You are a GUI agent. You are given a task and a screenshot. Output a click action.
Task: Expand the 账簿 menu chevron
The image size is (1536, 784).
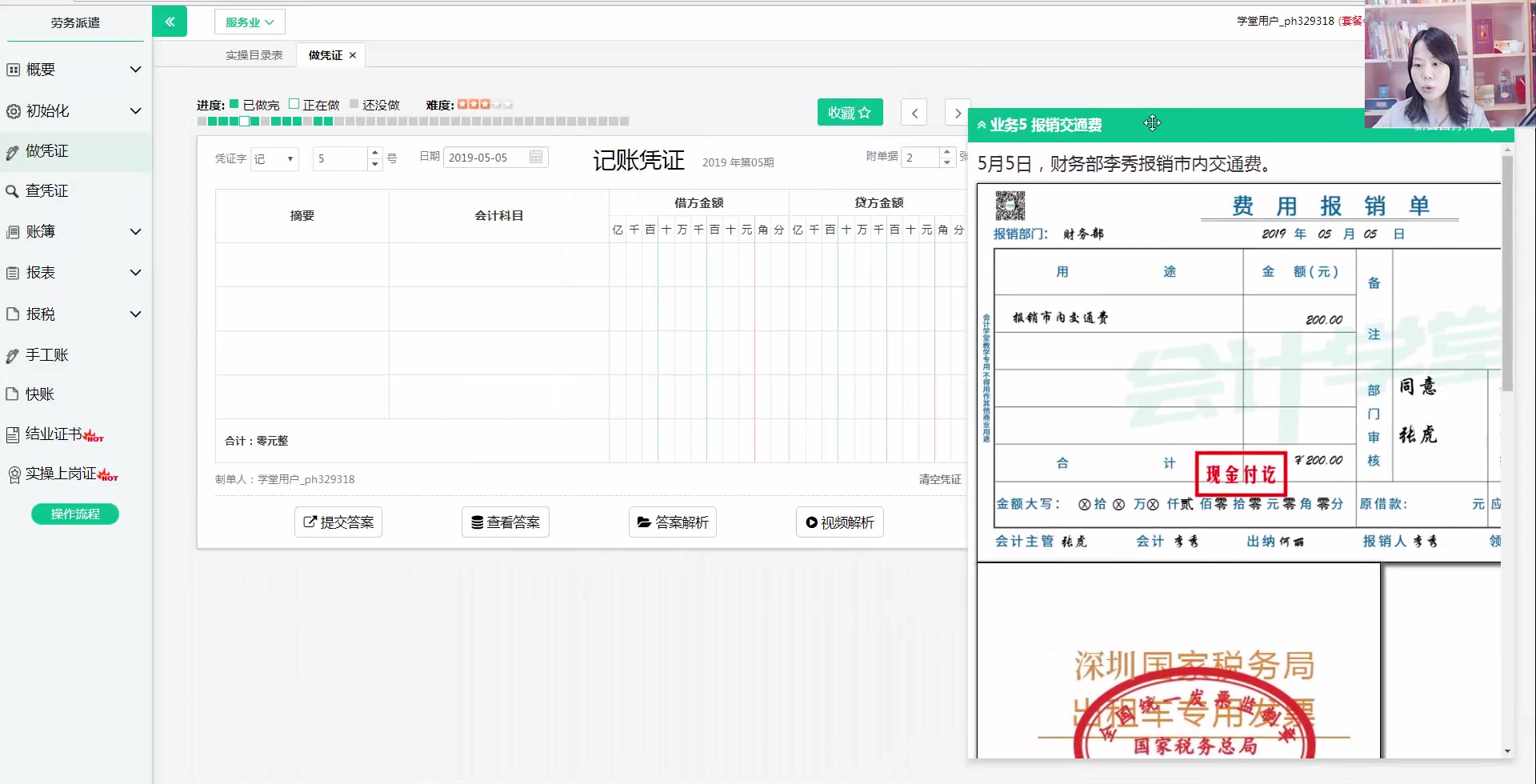(136, 232)
